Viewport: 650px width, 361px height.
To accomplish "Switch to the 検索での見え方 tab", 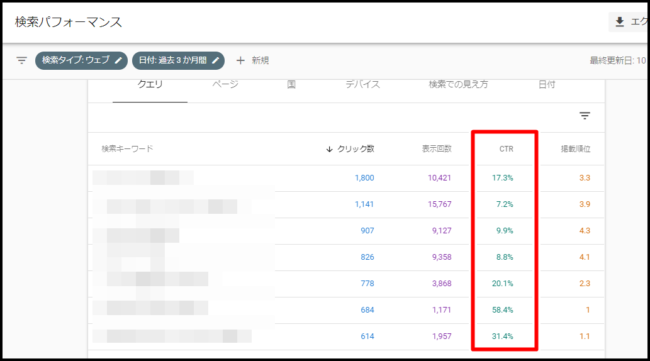I will 458,84.
